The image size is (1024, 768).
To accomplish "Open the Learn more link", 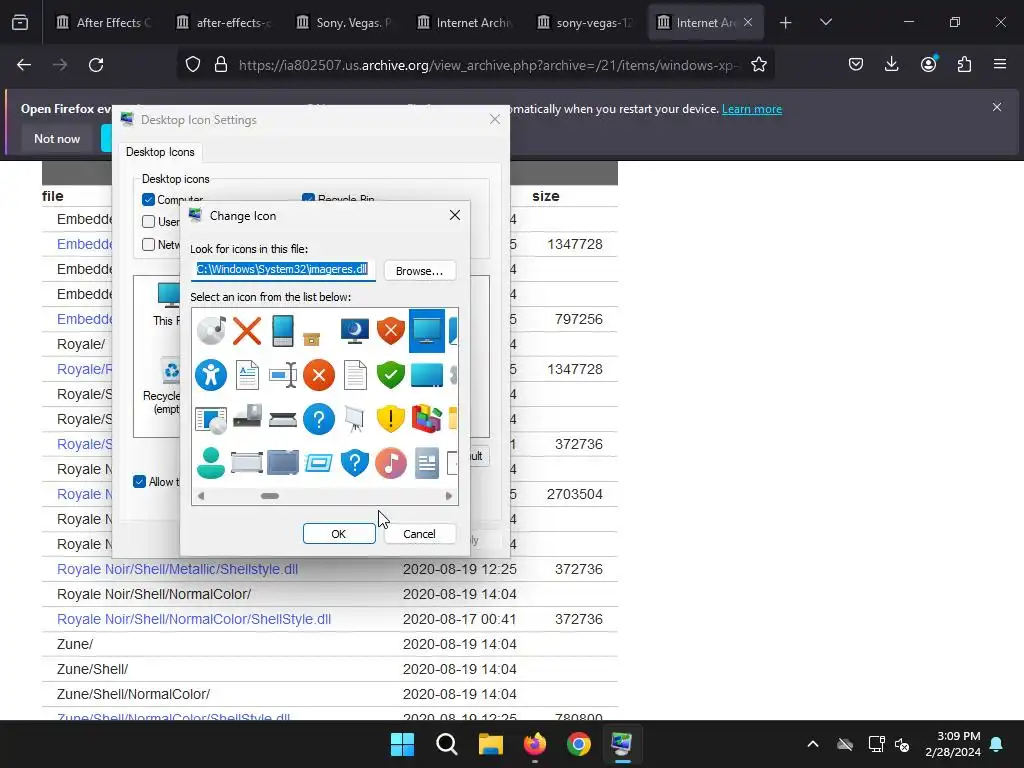I will (x=752, y=109).
